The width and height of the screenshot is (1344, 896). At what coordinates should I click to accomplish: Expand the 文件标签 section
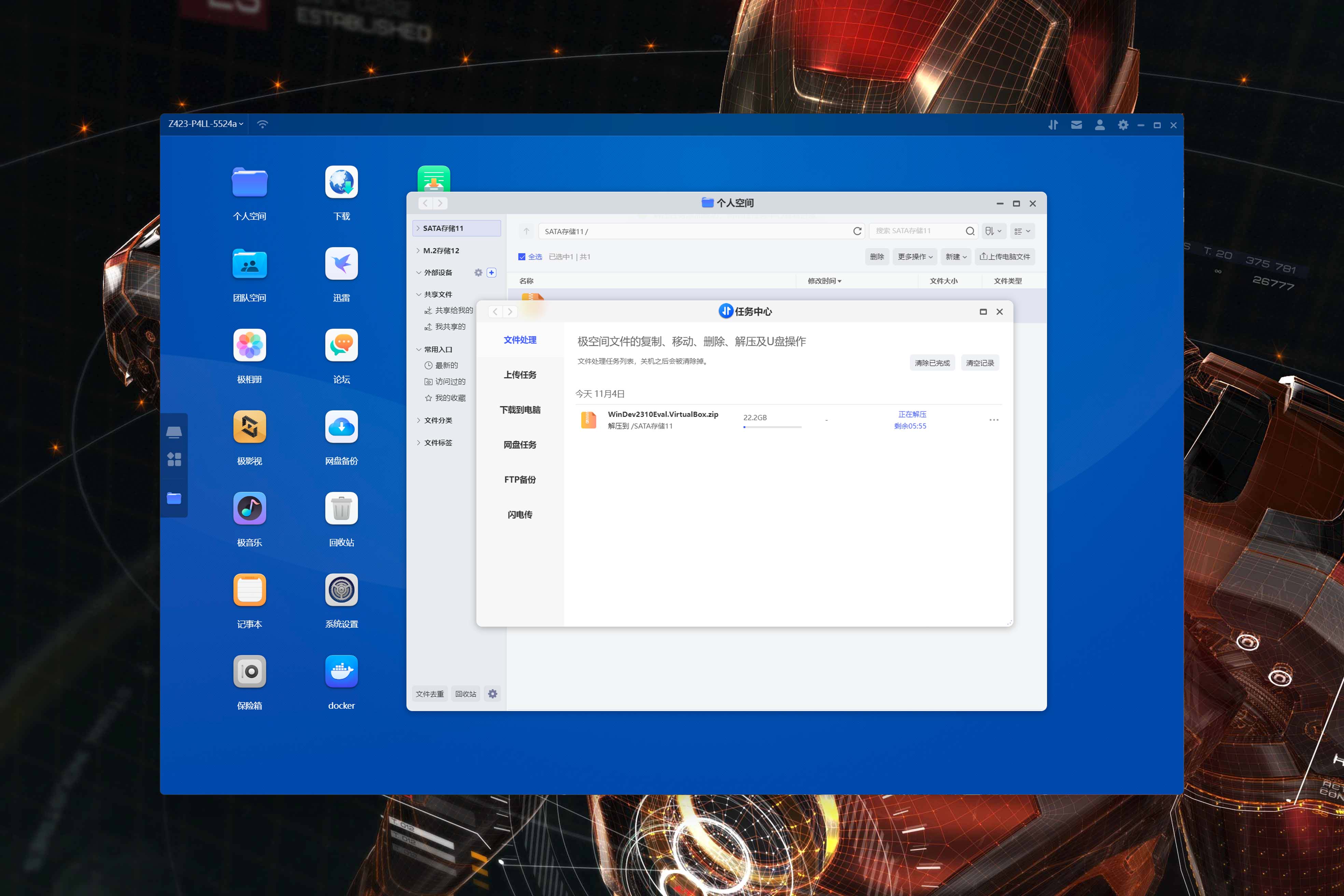point(418,442)
